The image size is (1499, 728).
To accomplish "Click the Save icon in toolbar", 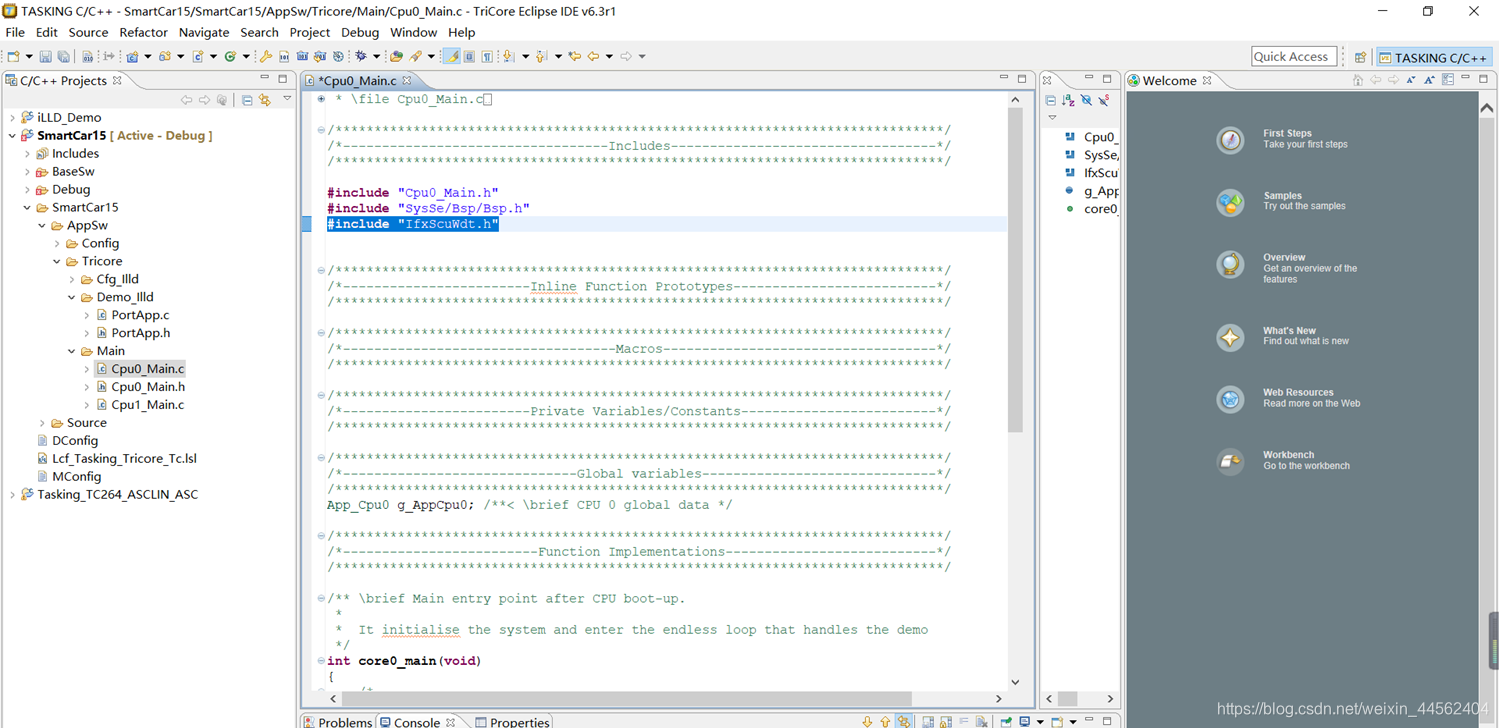I will pyautogui.click(x=45, y=57).
